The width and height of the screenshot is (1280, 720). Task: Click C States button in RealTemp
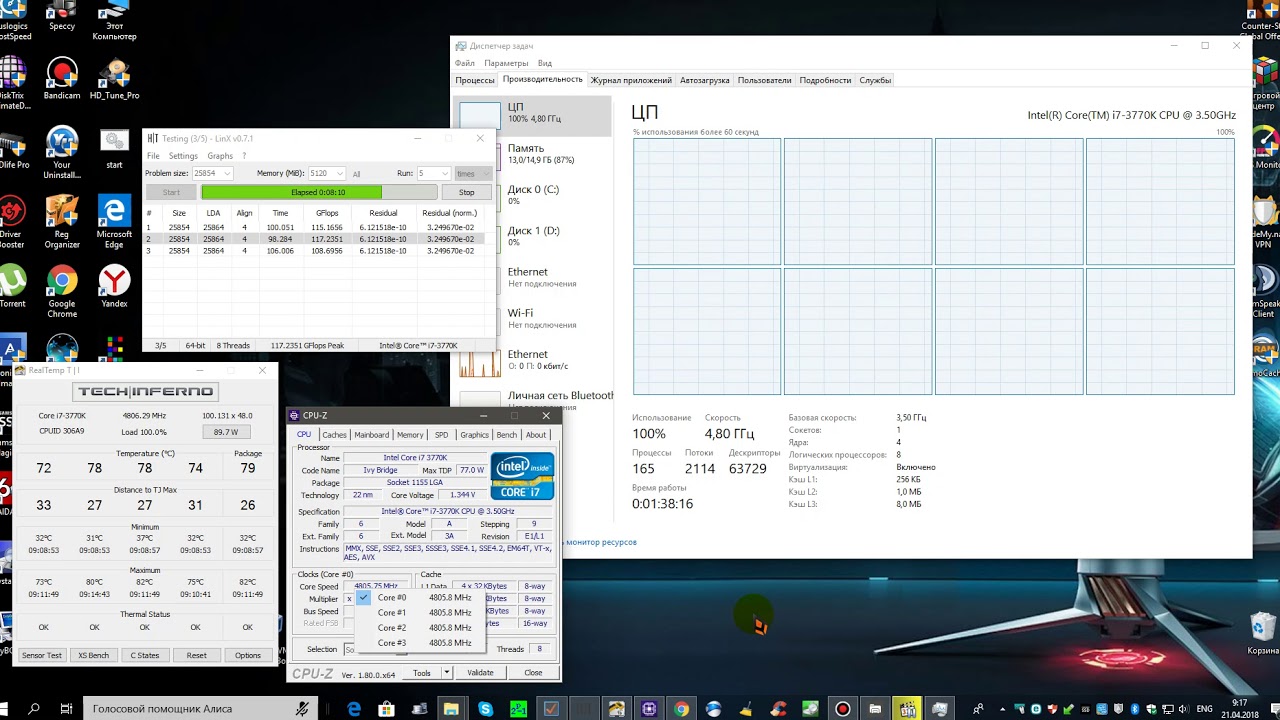tap(145, 655)
